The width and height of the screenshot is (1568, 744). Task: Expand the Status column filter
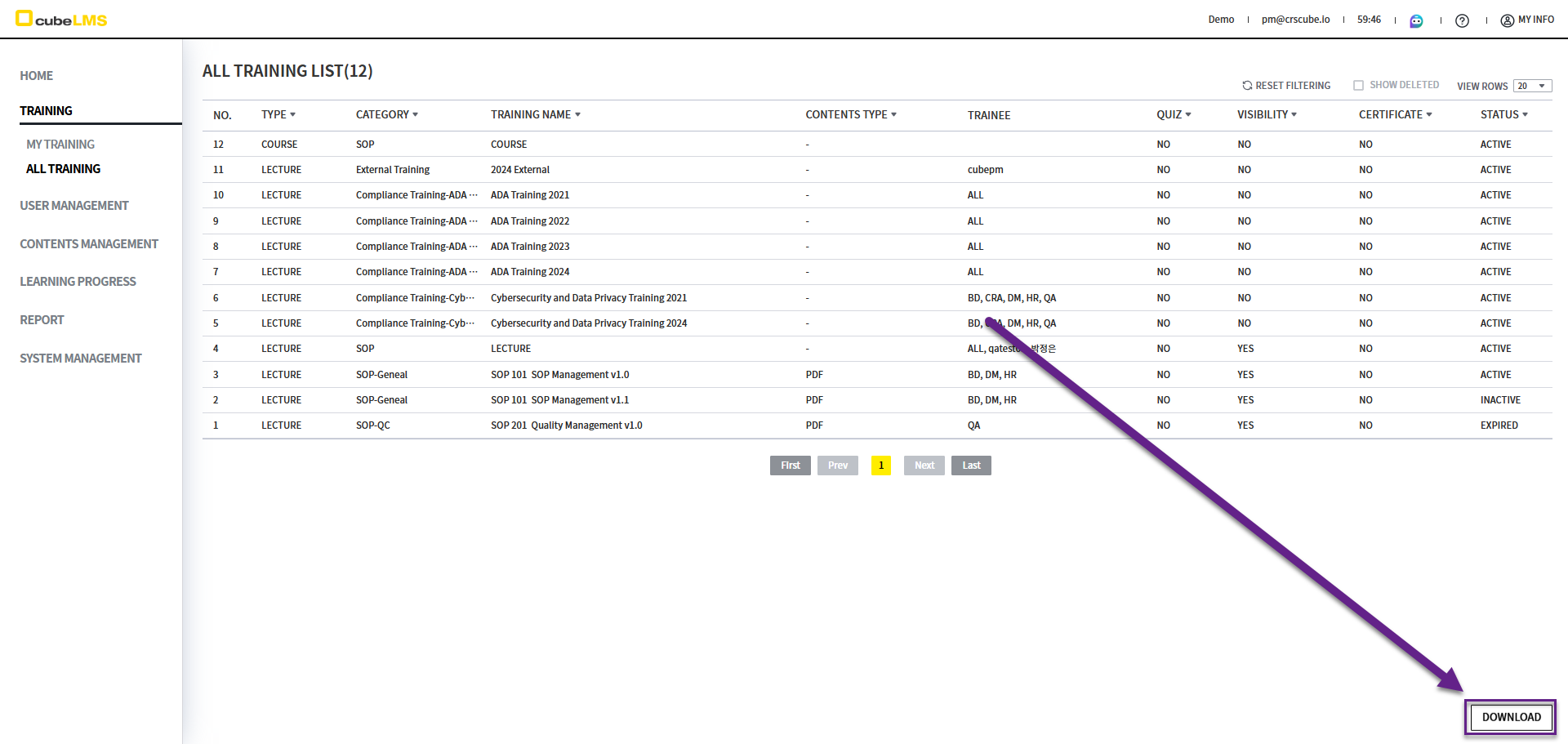click(1525, 115)
